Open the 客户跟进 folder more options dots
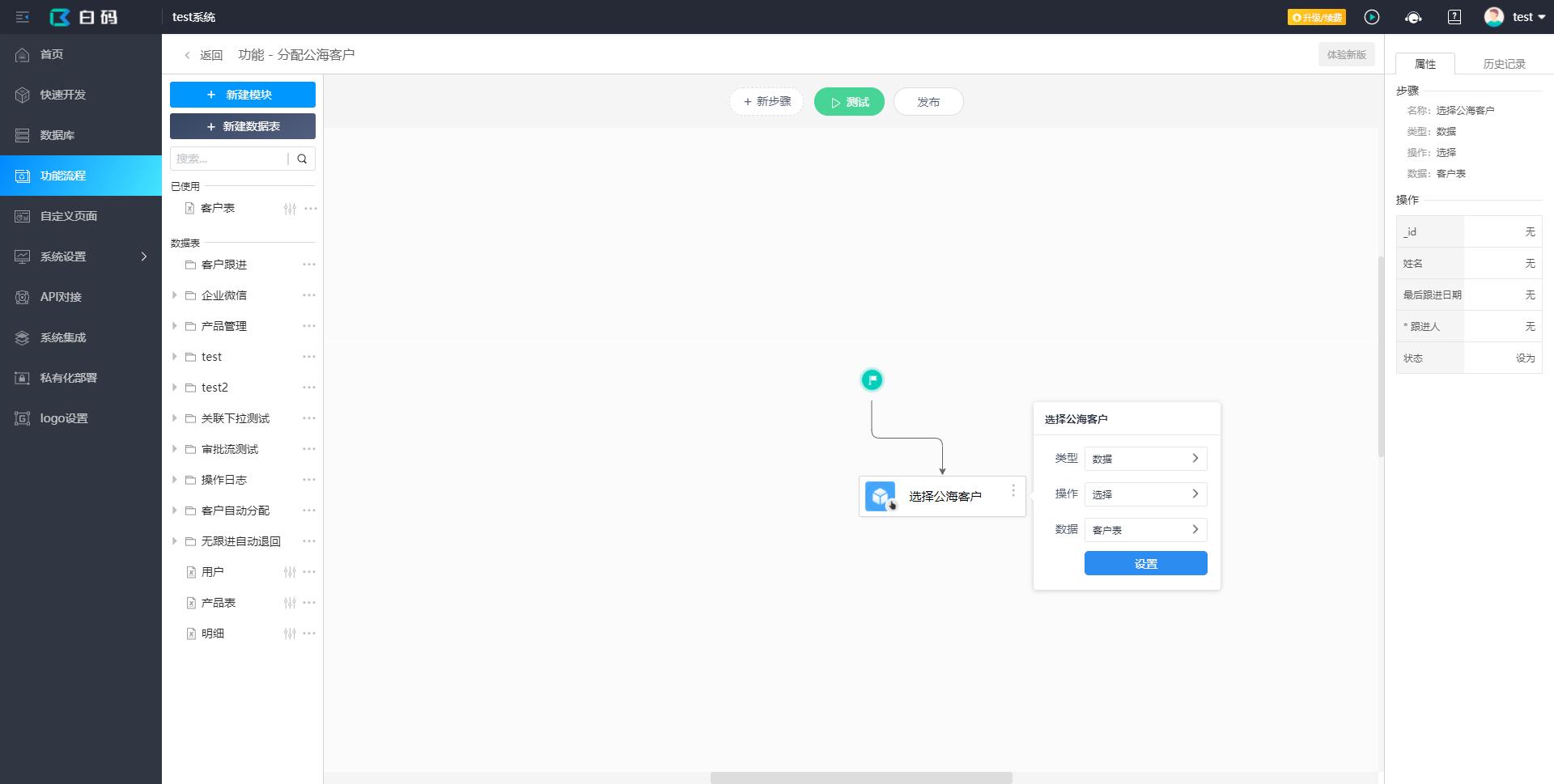The image size is (1554, 784). click(309, 265)
